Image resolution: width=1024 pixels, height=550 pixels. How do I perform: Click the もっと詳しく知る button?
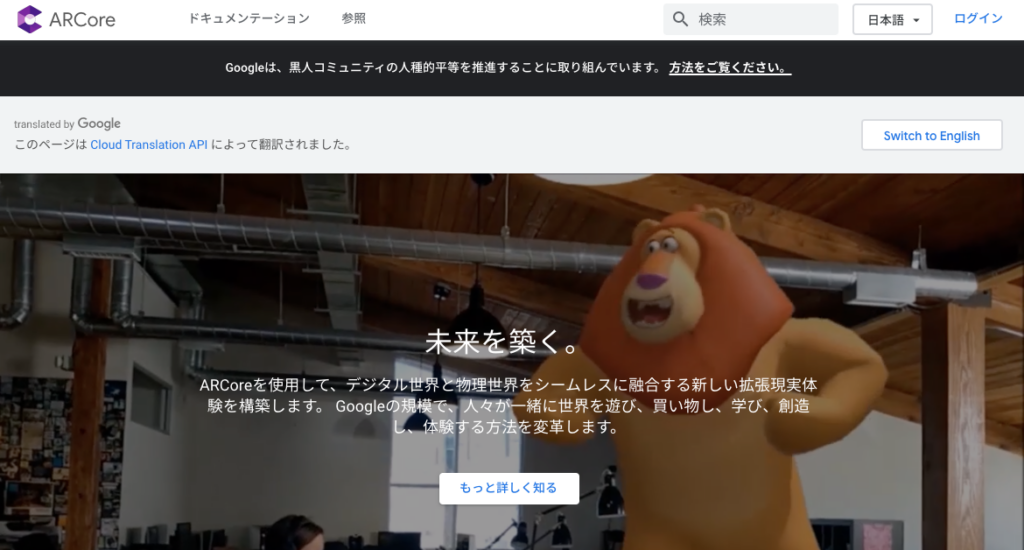click(x=509, y=488)
